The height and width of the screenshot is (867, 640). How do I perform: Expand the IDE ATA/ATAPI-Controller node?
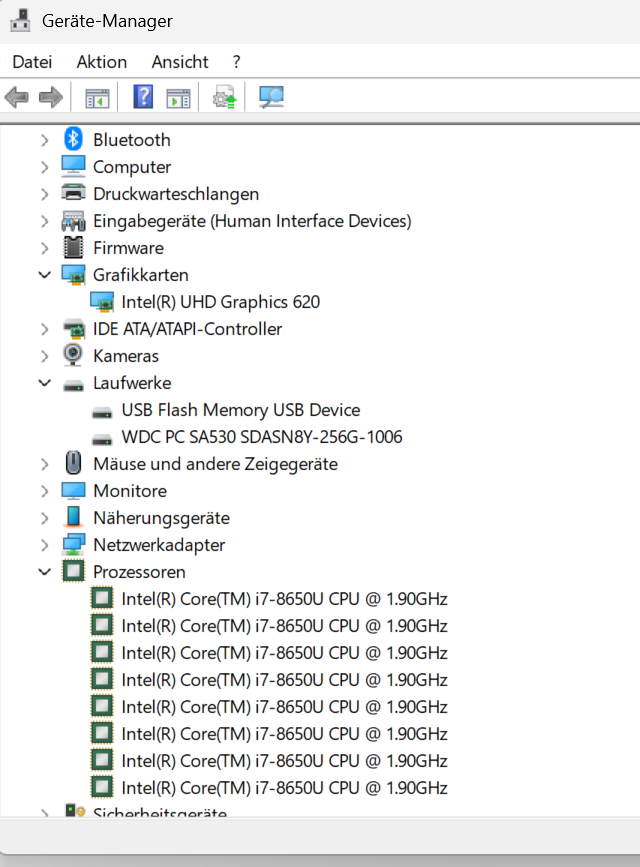coord(44,330)
